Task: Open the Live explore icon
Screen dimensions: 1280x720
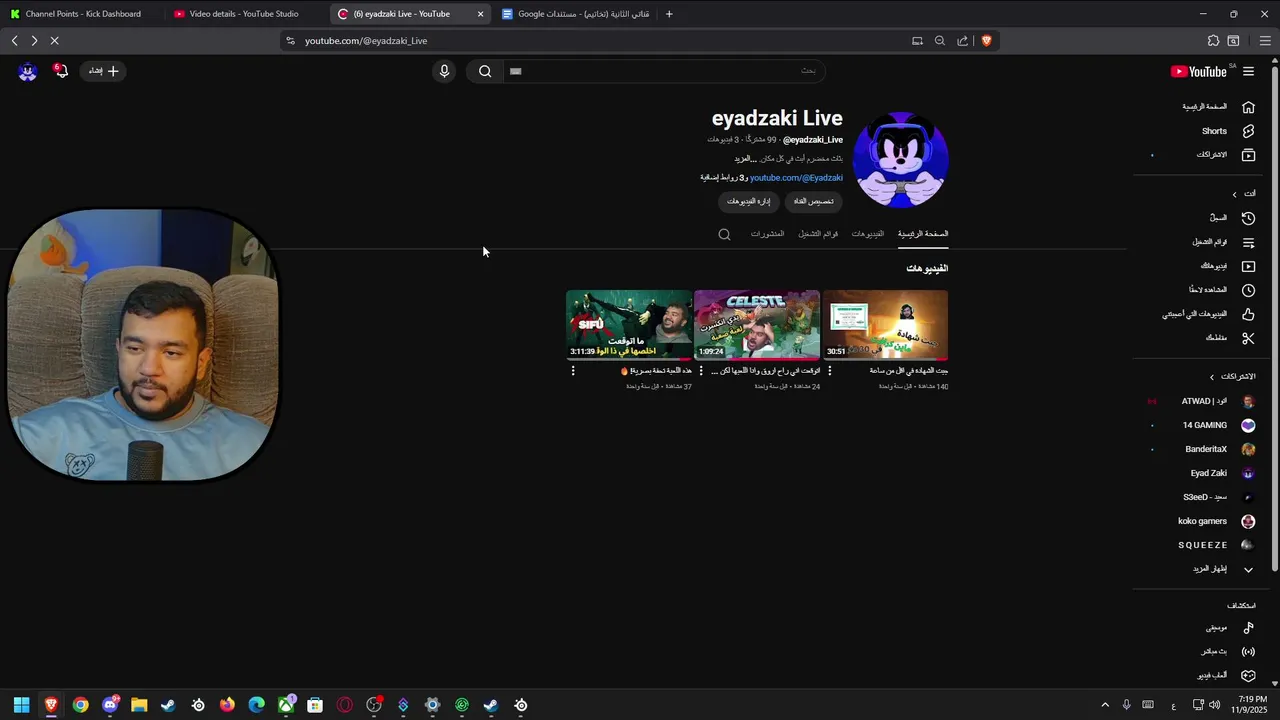Action: (x=1248, y=652)
